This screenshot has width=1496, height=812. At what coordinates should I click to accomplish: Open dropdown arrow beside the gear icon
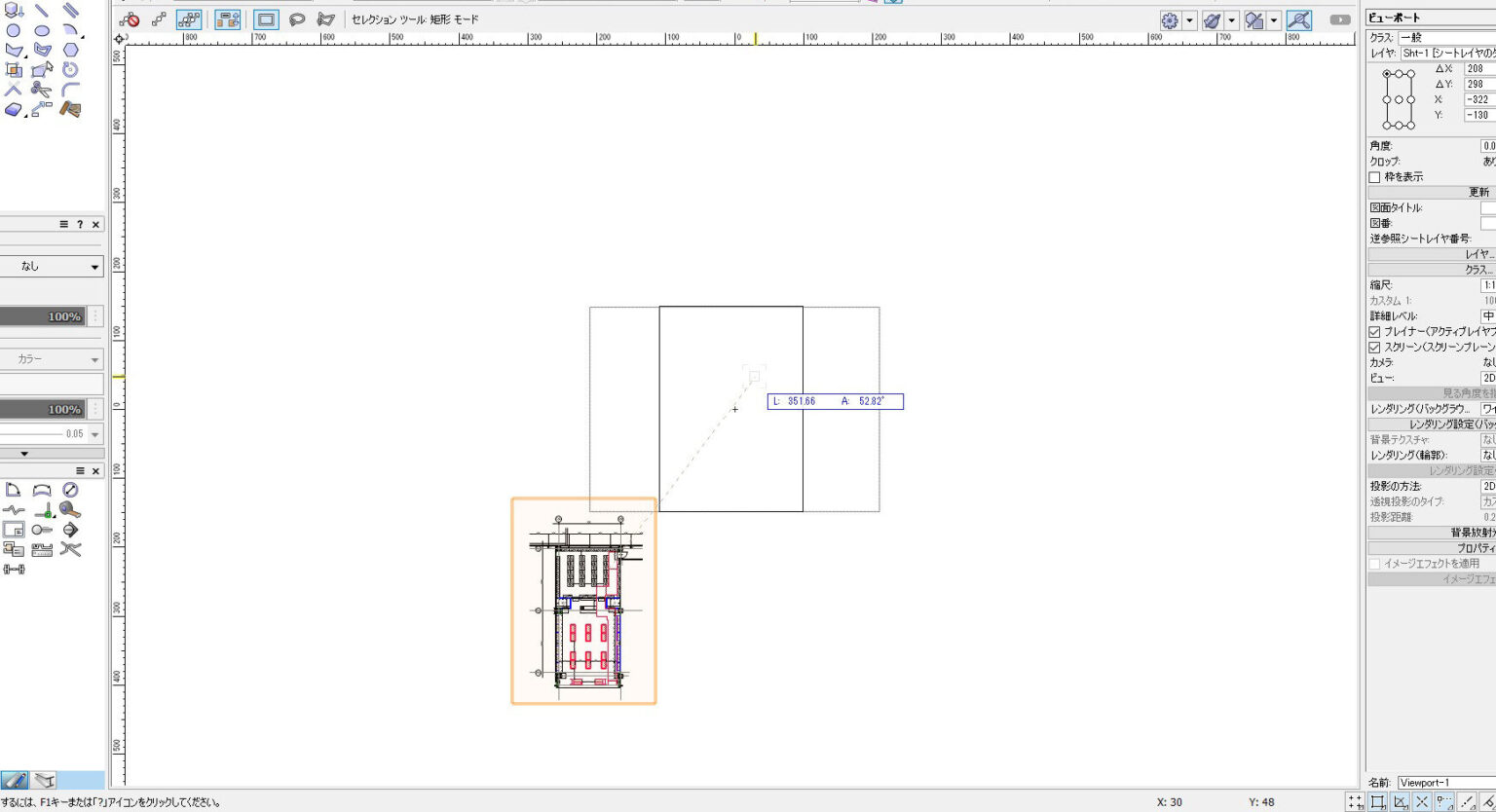pyautogui.click(x=1189, y=20)
